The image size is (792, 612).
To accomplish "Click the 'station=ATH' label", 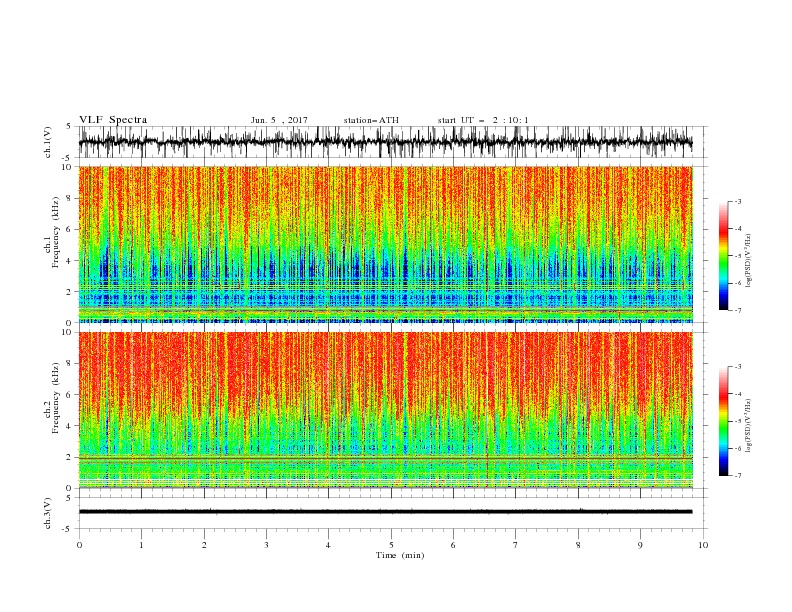I will (371, 120).
